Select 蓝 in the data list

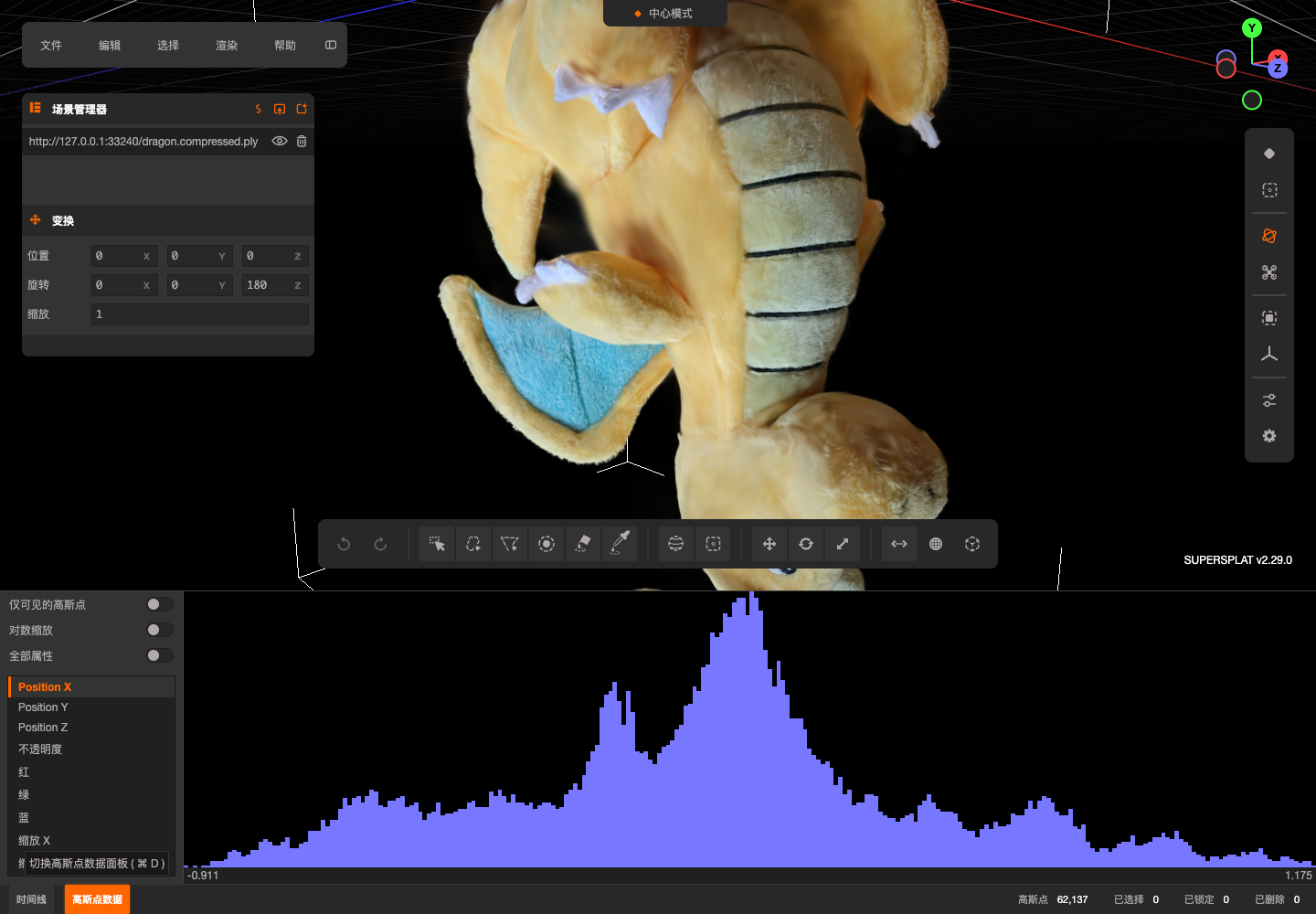91,818
